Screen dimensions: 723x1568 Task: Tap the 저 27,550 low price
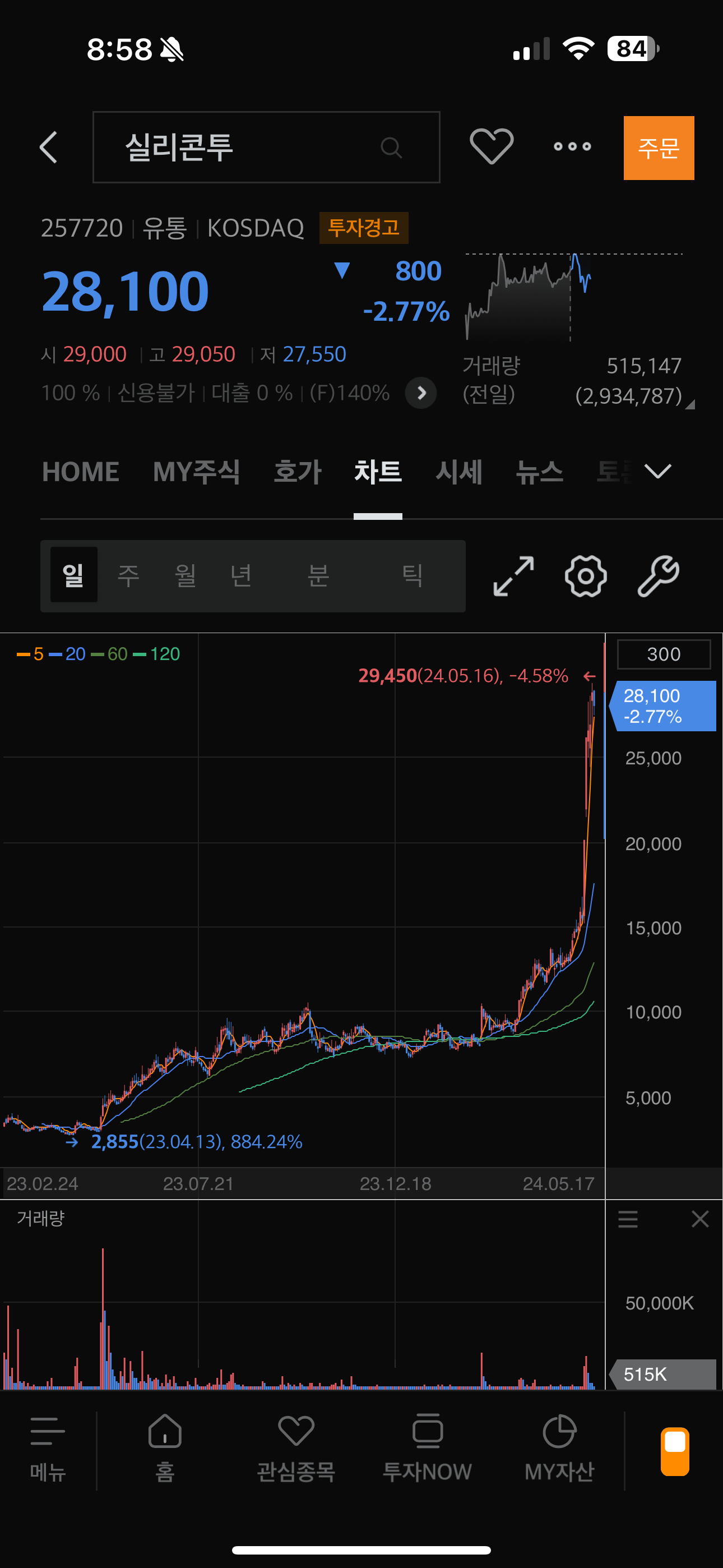pos(303,354)
